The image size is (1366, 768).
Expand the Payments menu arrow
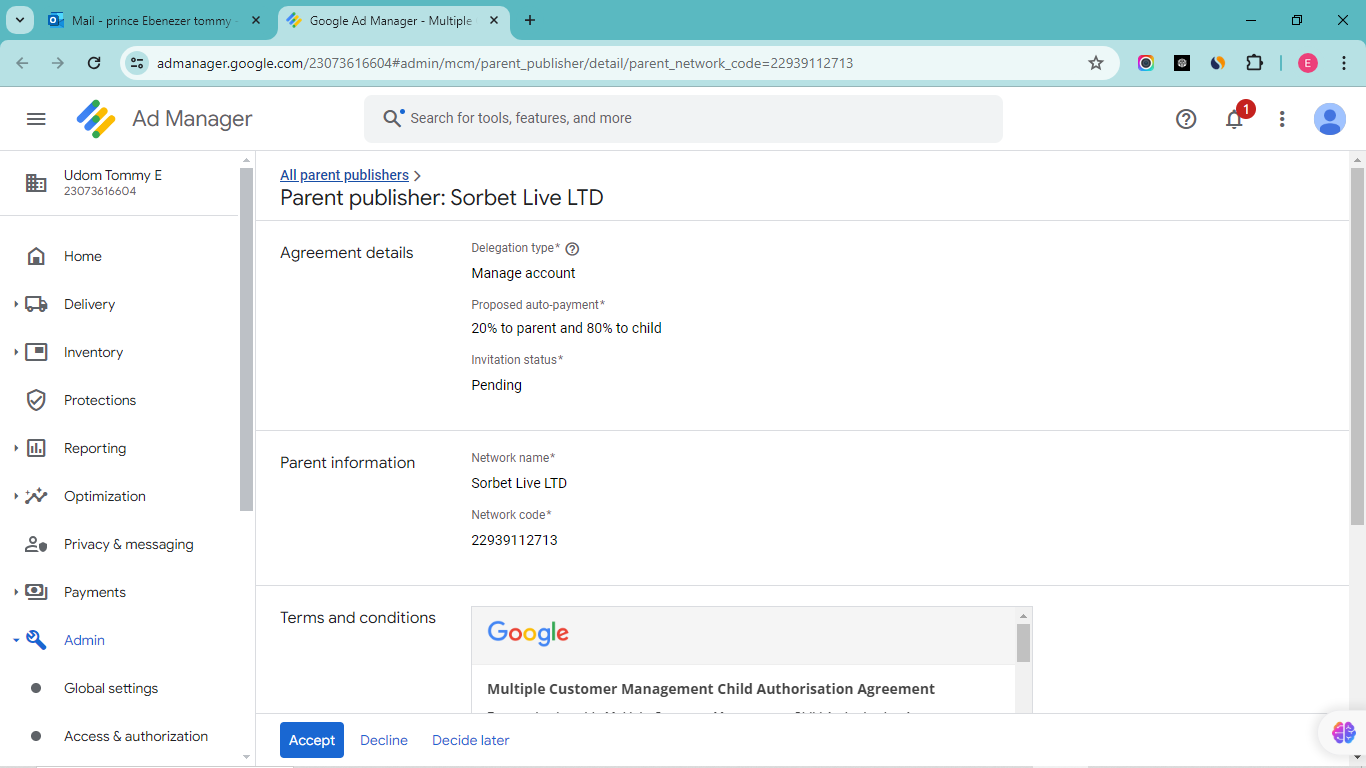click(16, 592)
